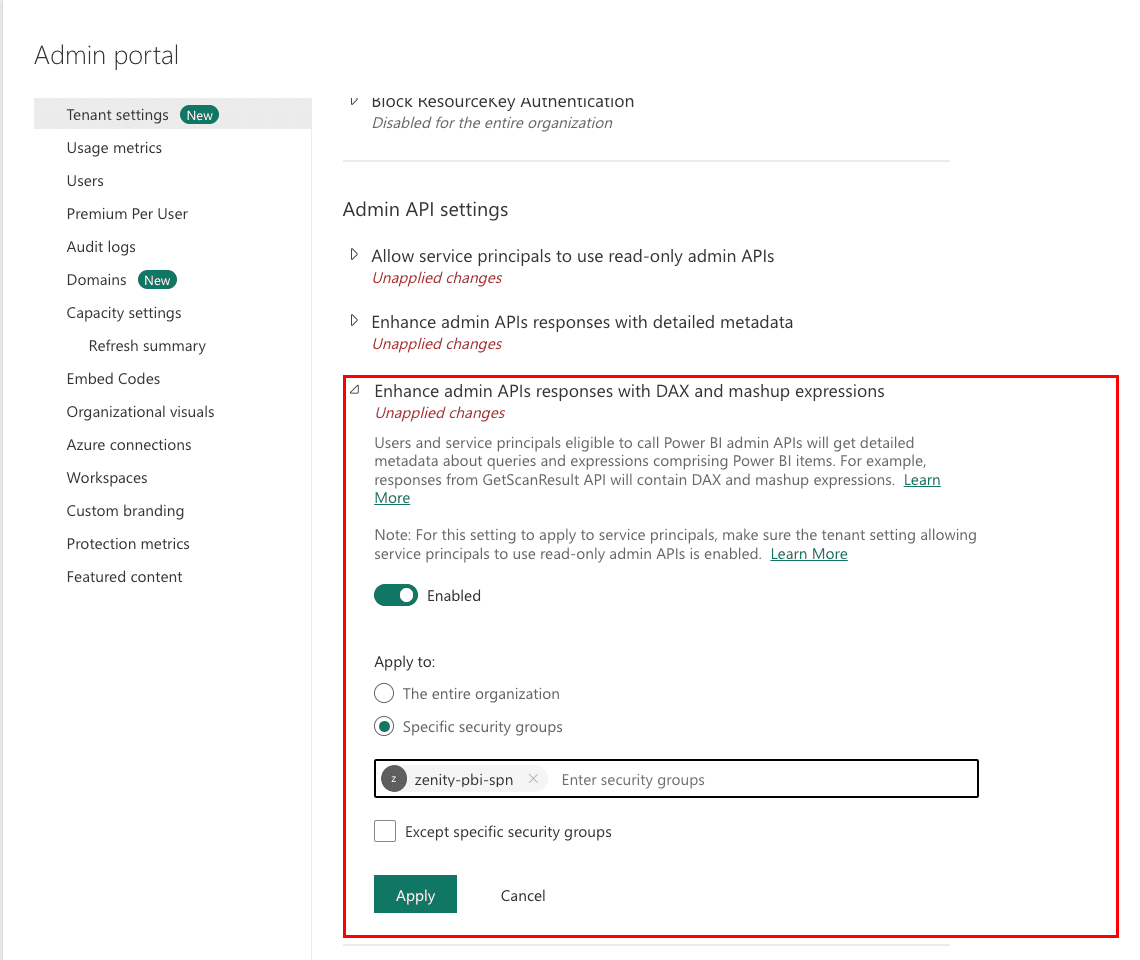Expand Block ResourceKey Authentication setting

point(354,101)
